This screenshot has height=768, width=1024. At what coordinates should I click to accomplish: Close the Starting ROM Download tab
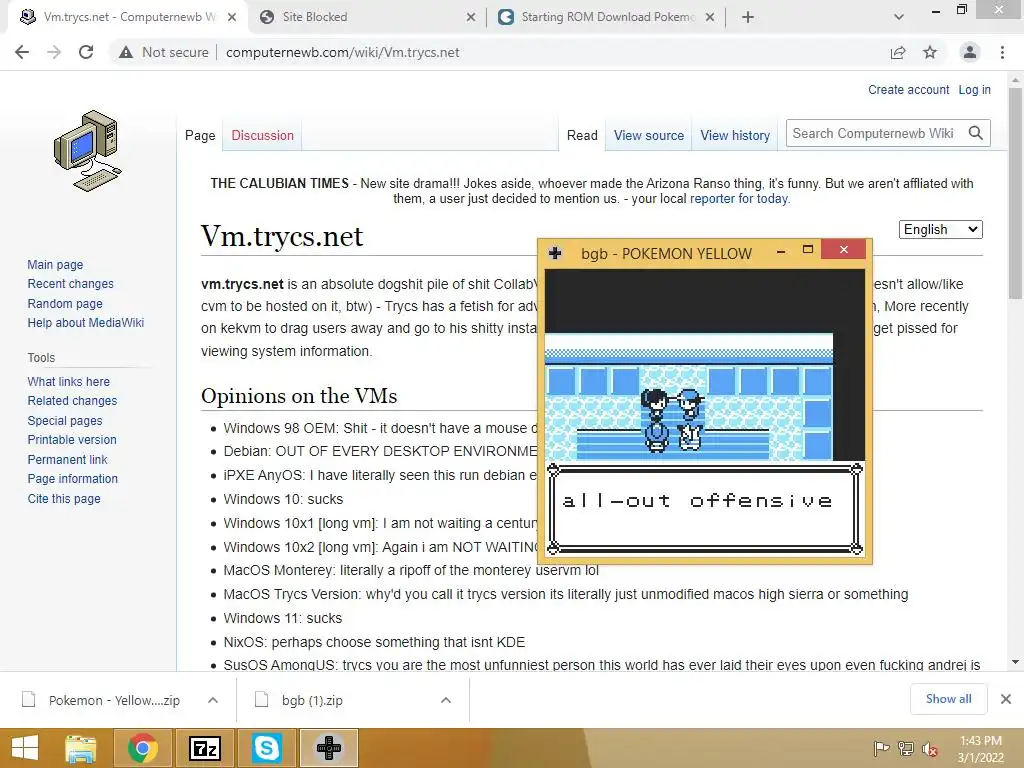pos(710,17)
